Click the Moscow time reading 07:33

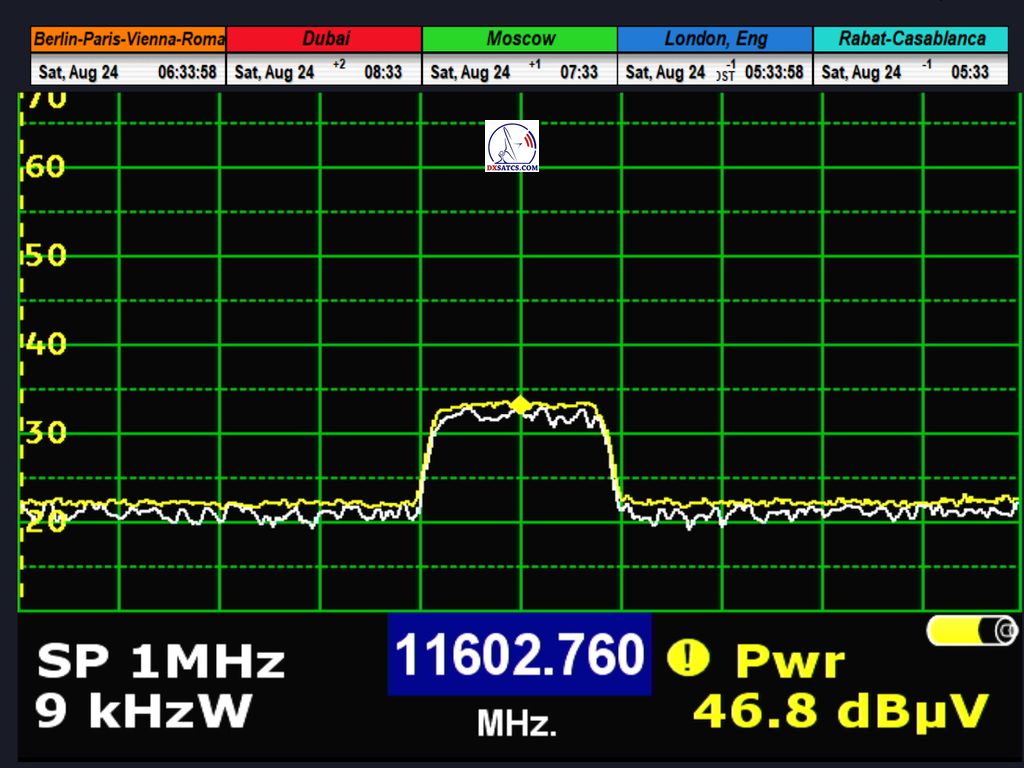point(578,72)
